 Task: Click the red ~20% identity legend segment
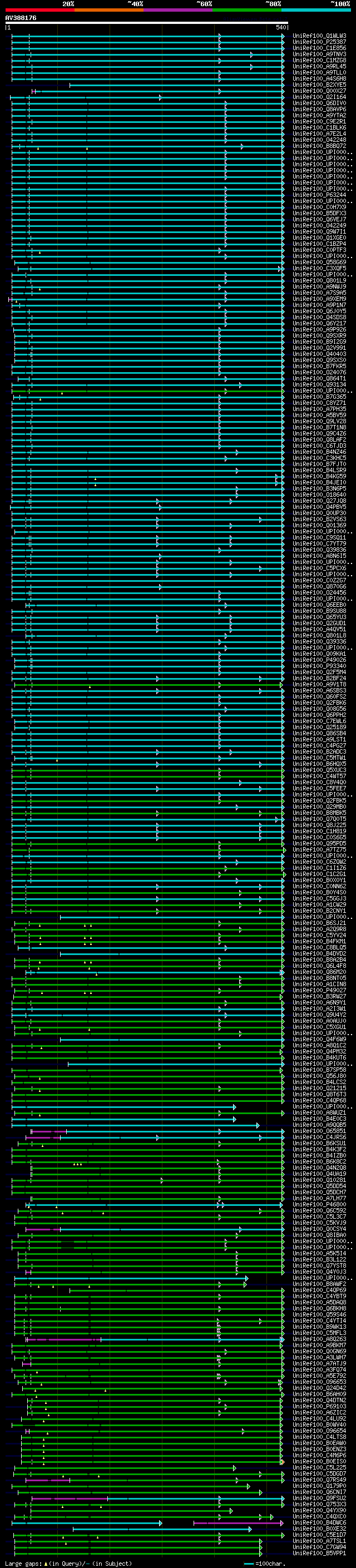[x=39, y=10]
